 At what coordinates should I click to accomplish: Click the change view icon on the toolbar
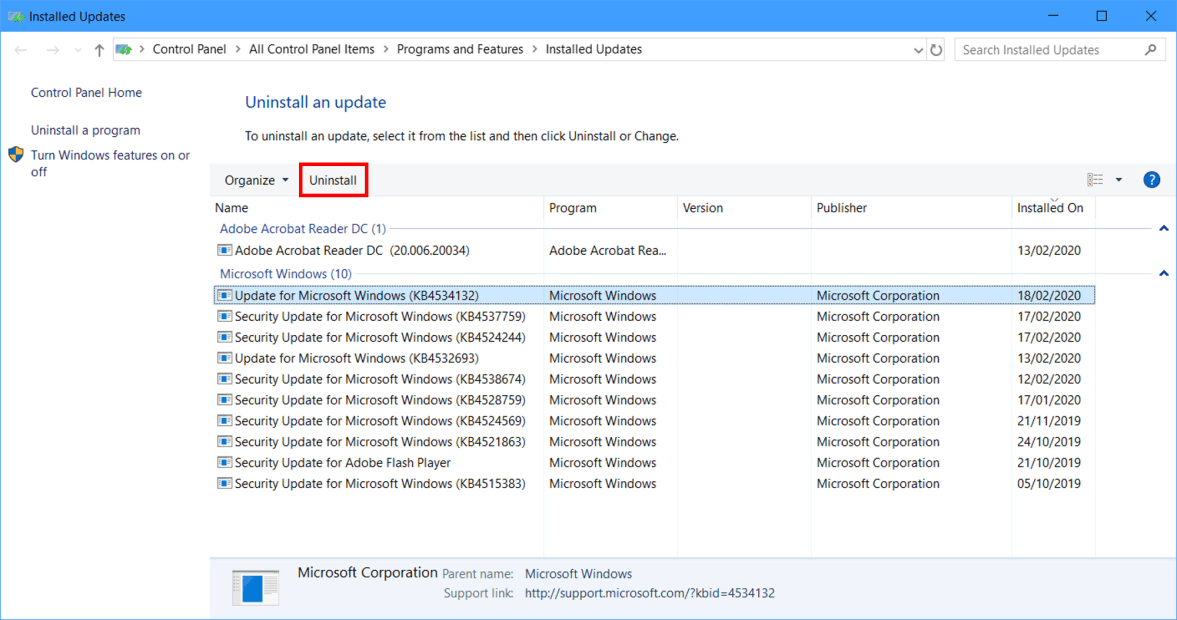[x=1093, y=178]
